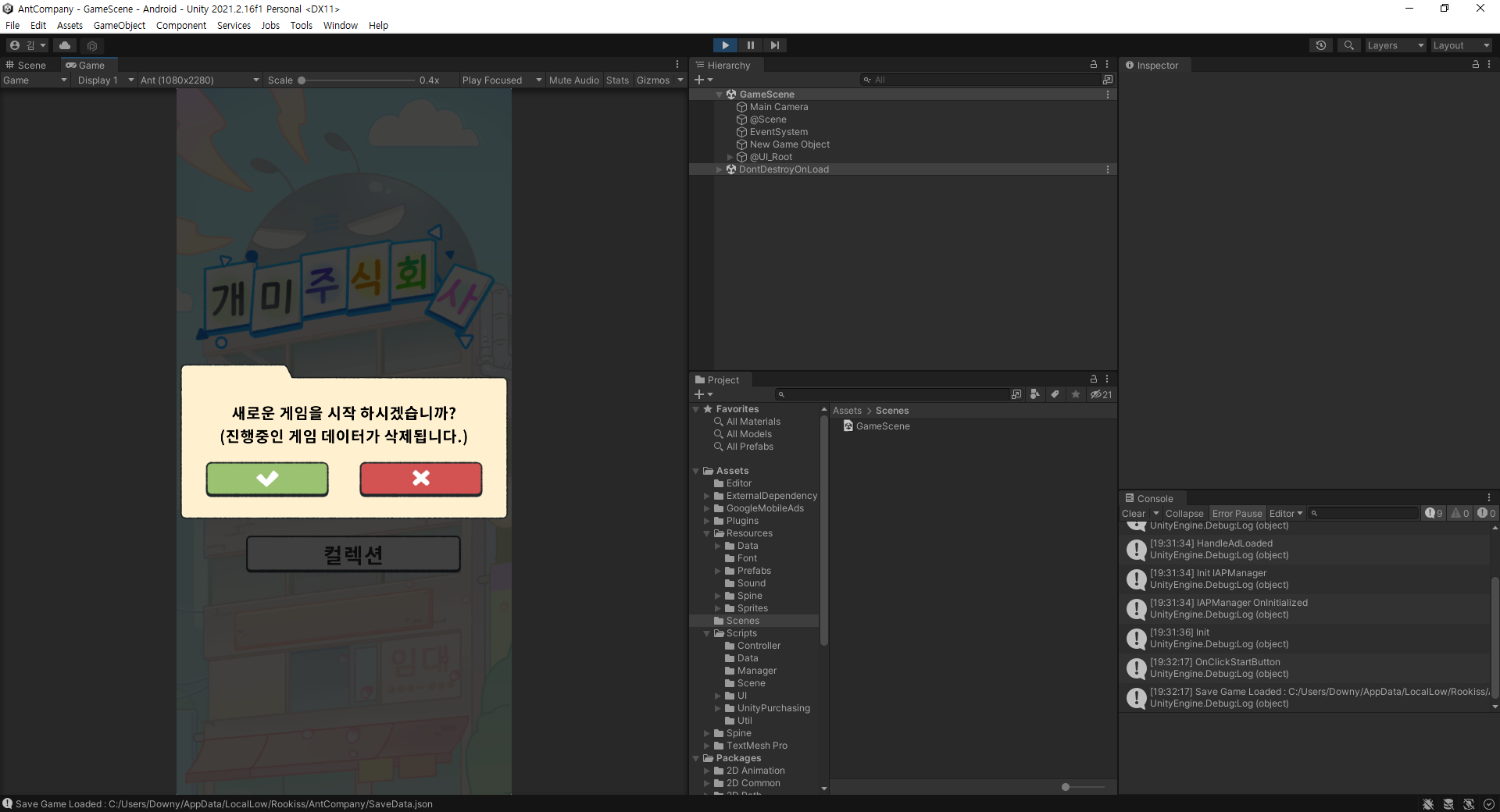The width and height of the screenshot is (1500, 812).
Task: Open Console Editor target dropdown
Action: [1286, 513]
